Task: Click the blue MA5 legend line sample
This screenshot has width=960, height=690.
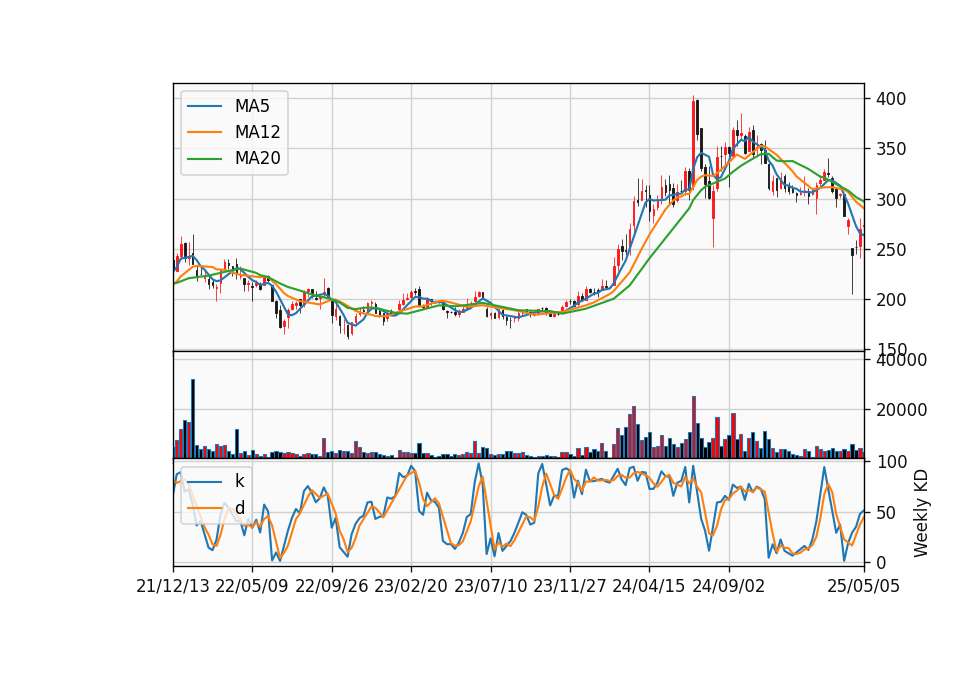Action: click(x=204, y=106)
